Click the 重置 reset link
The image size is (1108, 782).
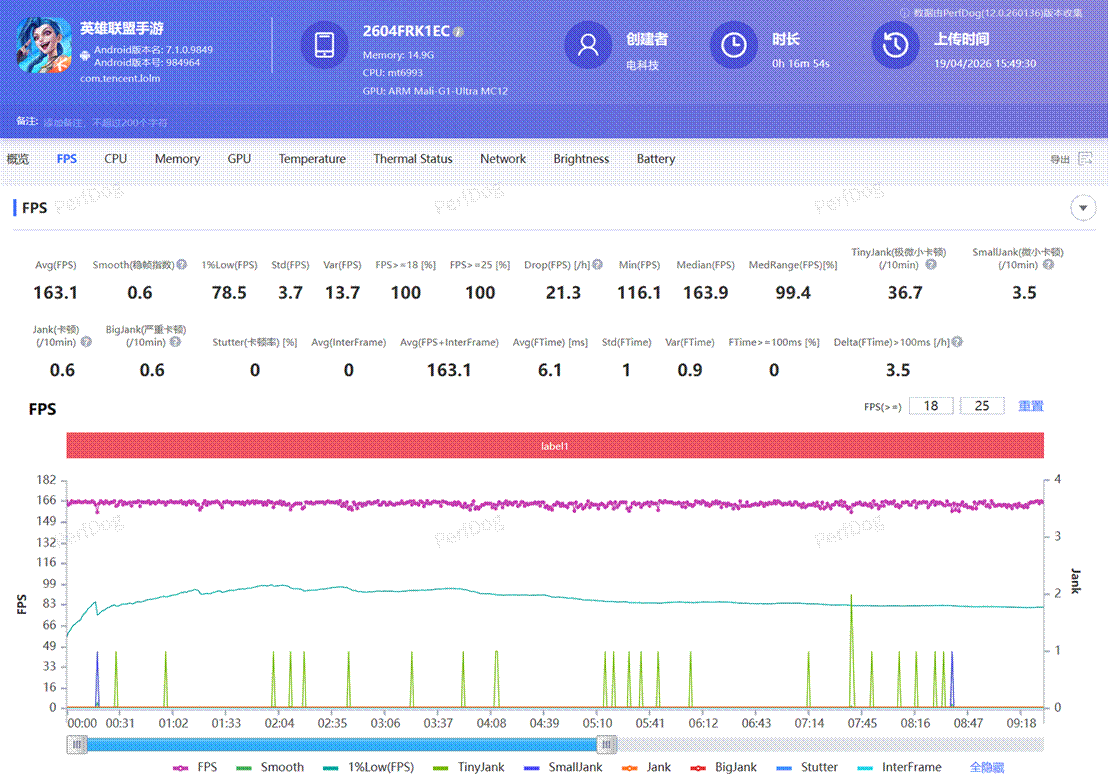1030,406
